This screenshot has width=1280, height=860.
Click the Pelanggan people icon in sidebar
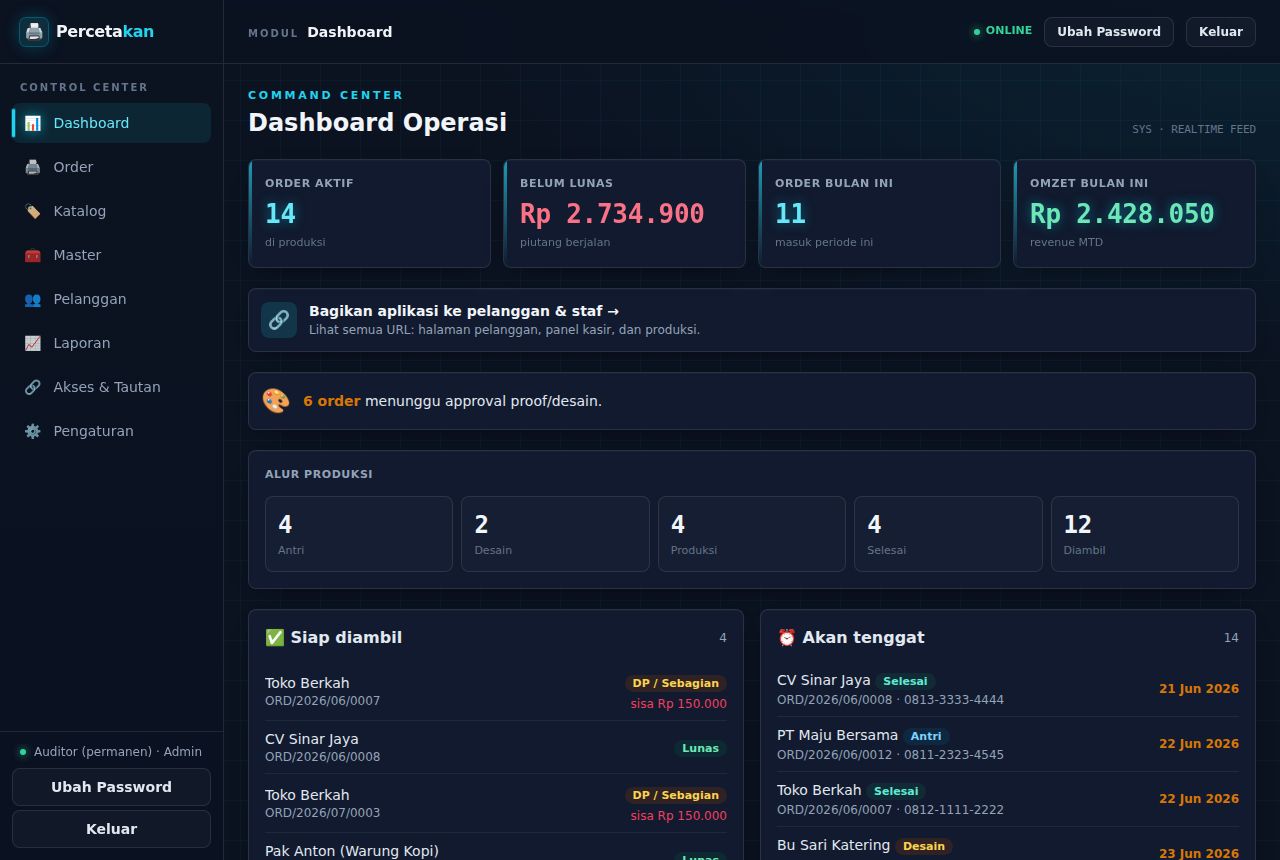(x=33, y=299)
